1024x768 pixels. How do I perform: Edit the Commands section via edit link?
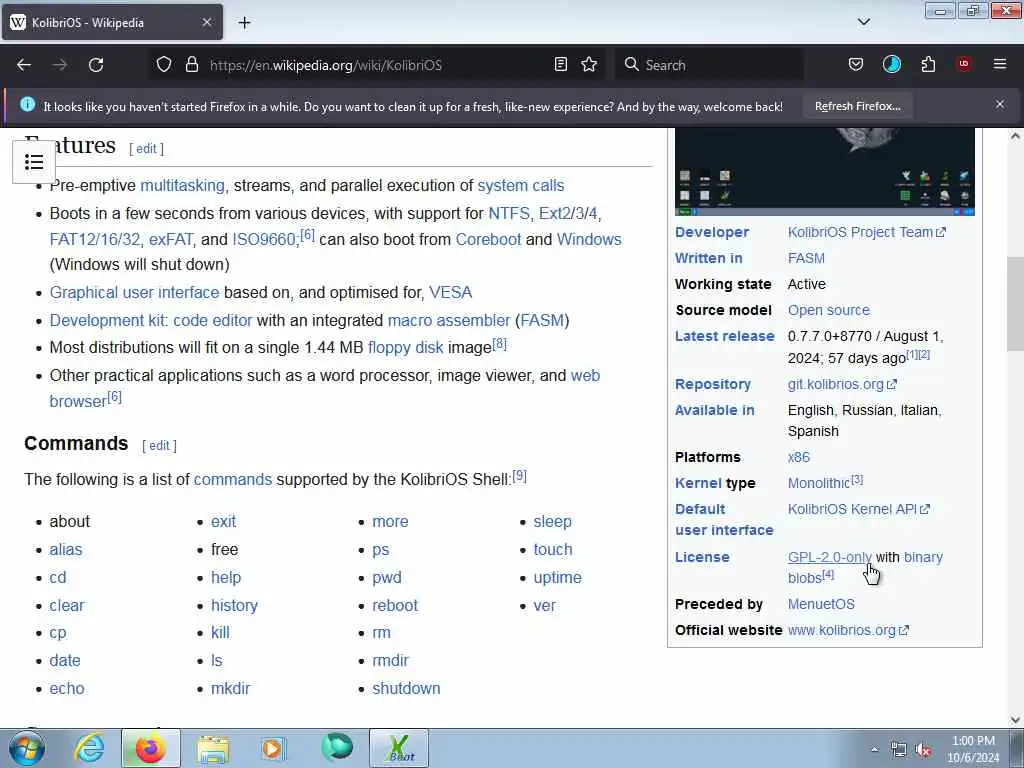[x=159, y=445]
